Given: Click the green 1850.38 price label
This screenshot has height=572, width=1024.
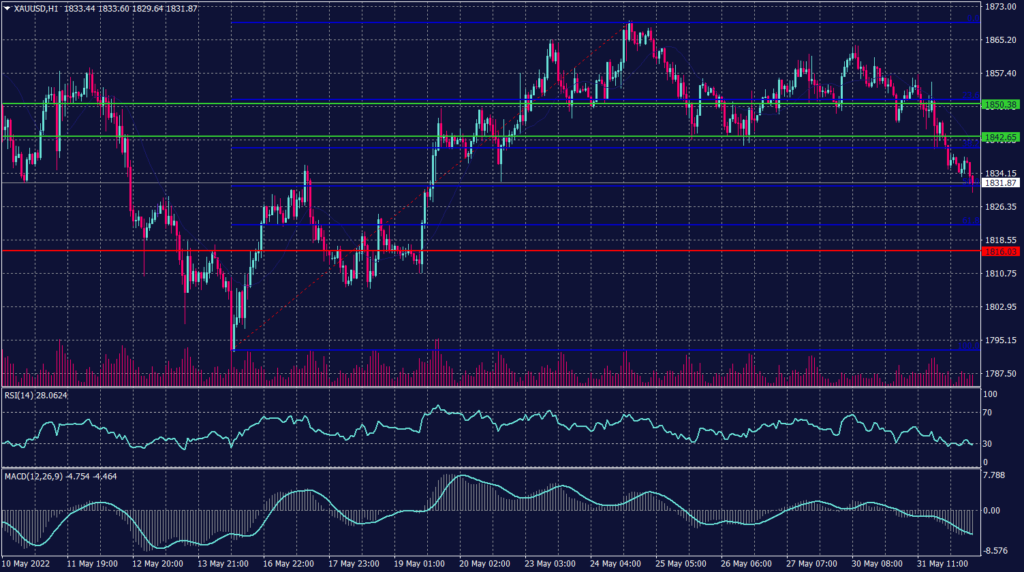Looking at the screenshot, I should (1000, 104).
